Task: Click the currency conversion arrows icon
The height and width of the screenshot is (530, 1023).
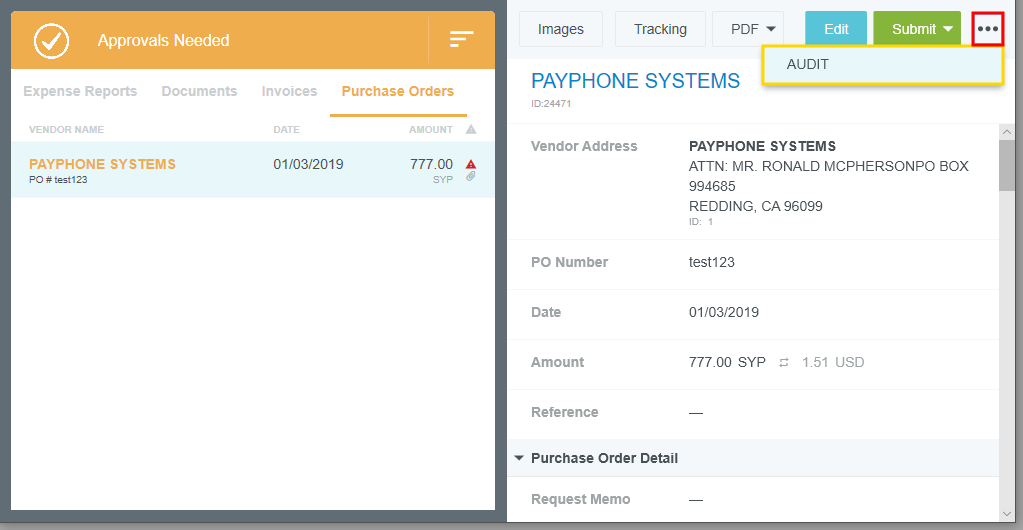Action: point(784,363)
